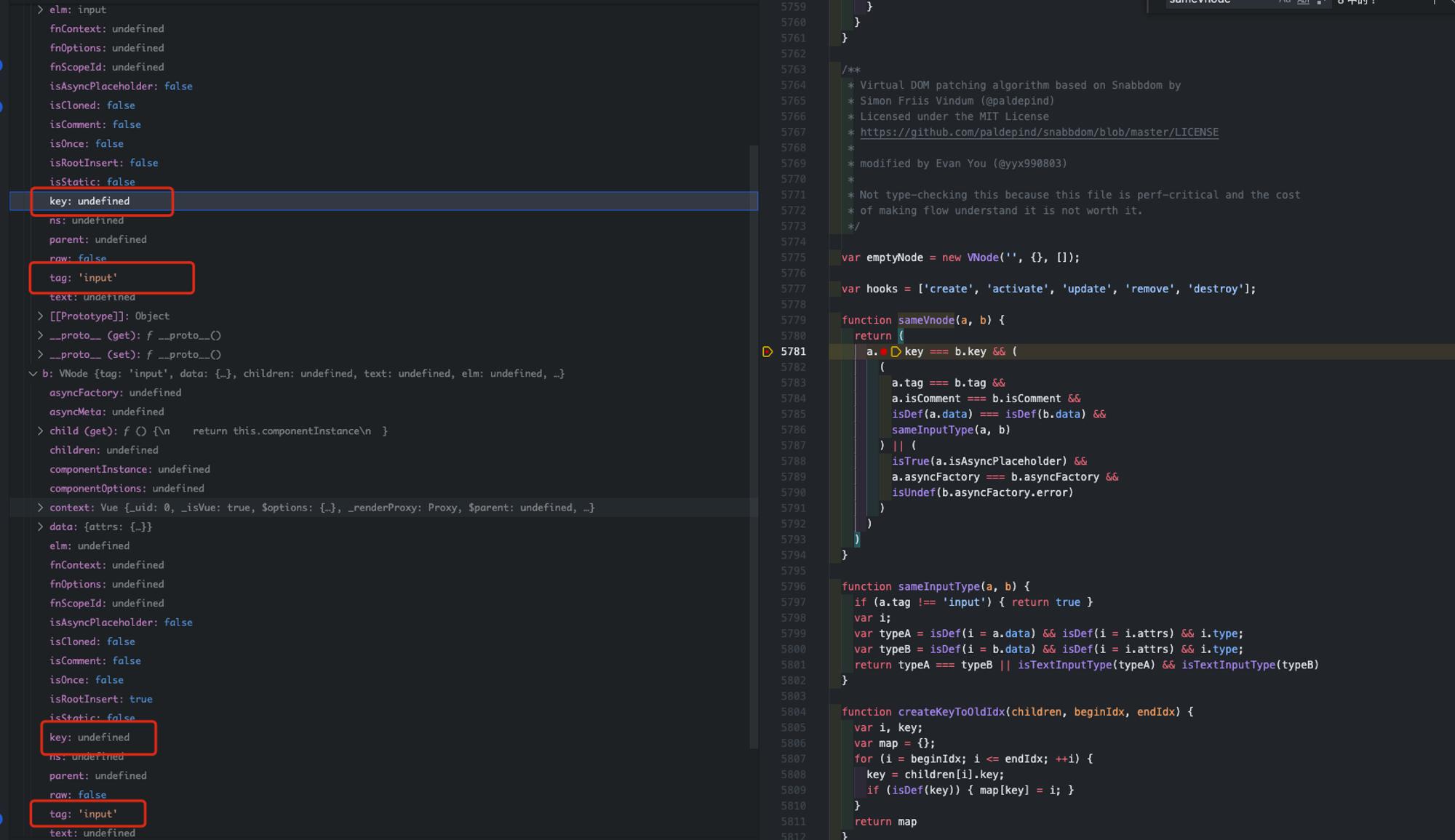1455x840 pixels.
Task: Click the isTextInputType(typeA) call
Action: pos(1085,665)
